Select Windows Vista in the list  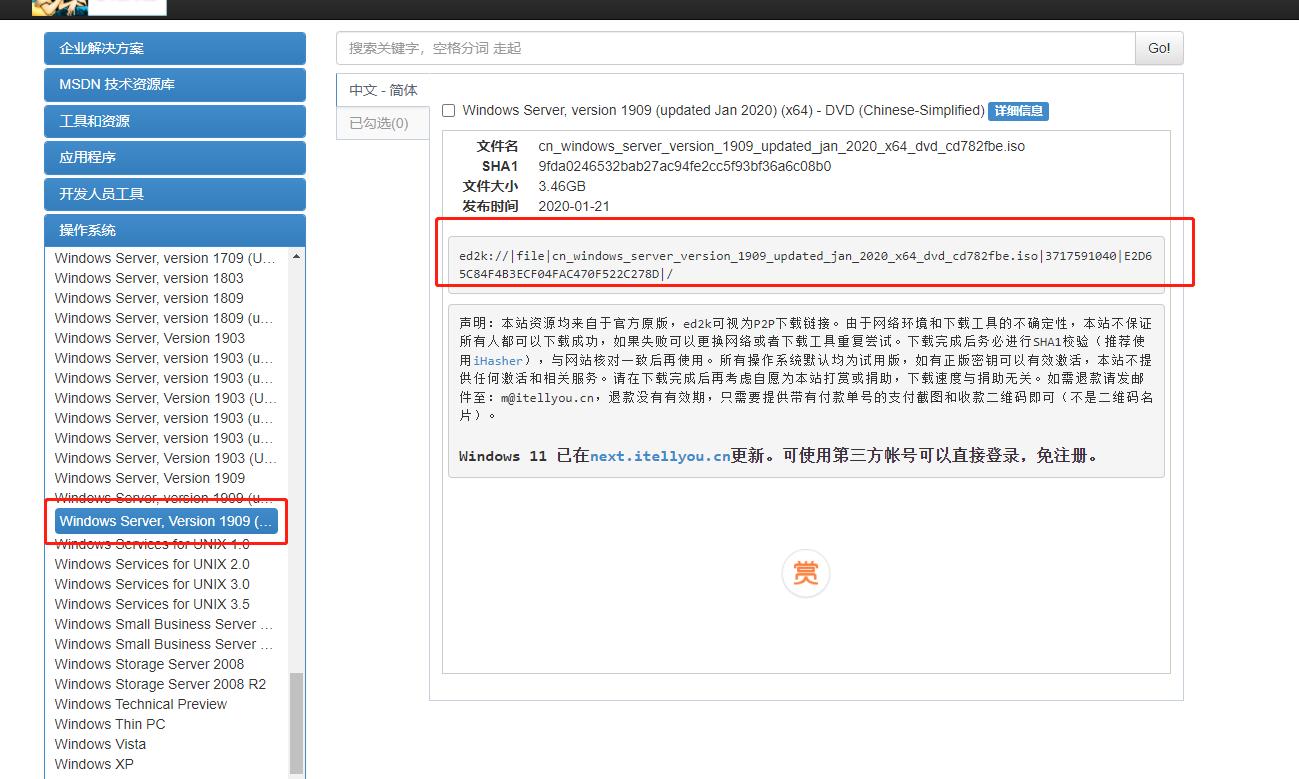100,744
